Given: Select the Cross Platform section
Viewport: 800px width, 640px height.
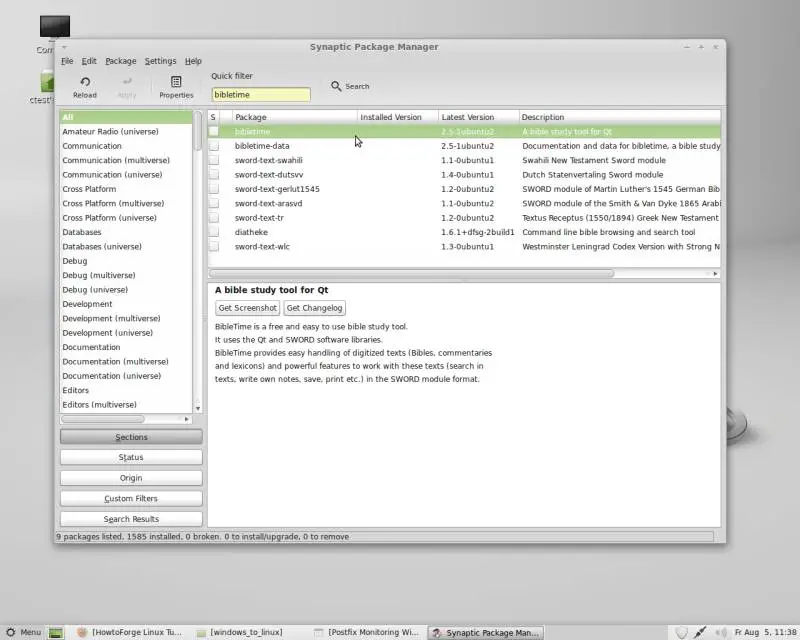Looking at the screenshot, I should [126, 189].
